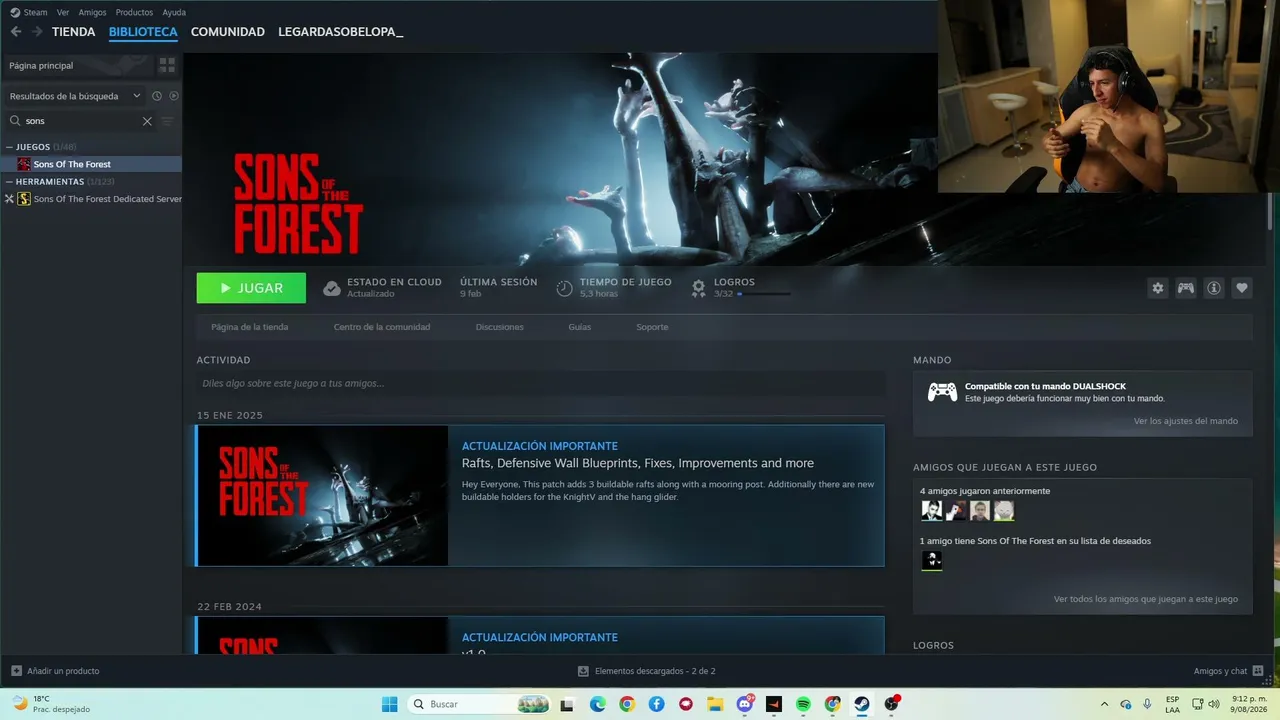Add Sons Of The Forest to favorites
Screen dimensions: 1280x720
pos(1242,288)
